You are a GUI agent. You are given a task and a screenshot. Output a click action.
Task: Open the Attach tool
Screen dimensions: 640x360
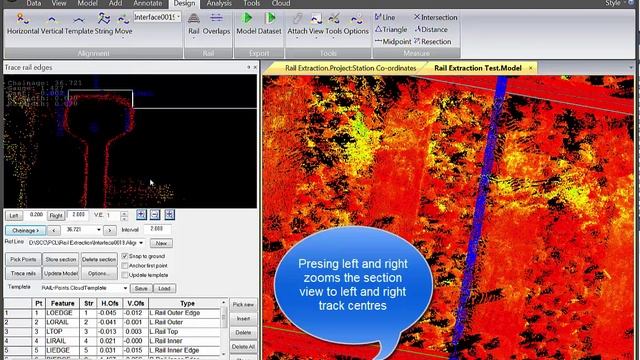(x=297, y=24)
